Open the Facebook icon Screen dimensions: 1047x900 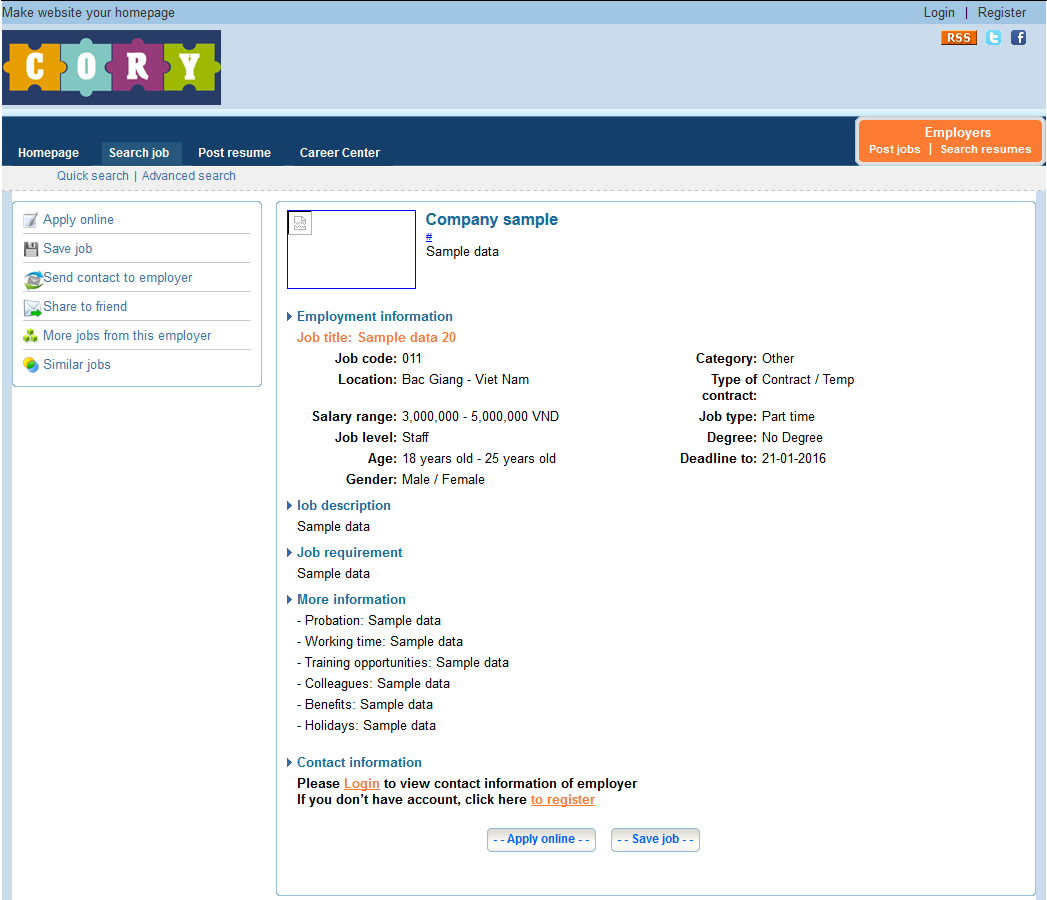point(1018,37)
